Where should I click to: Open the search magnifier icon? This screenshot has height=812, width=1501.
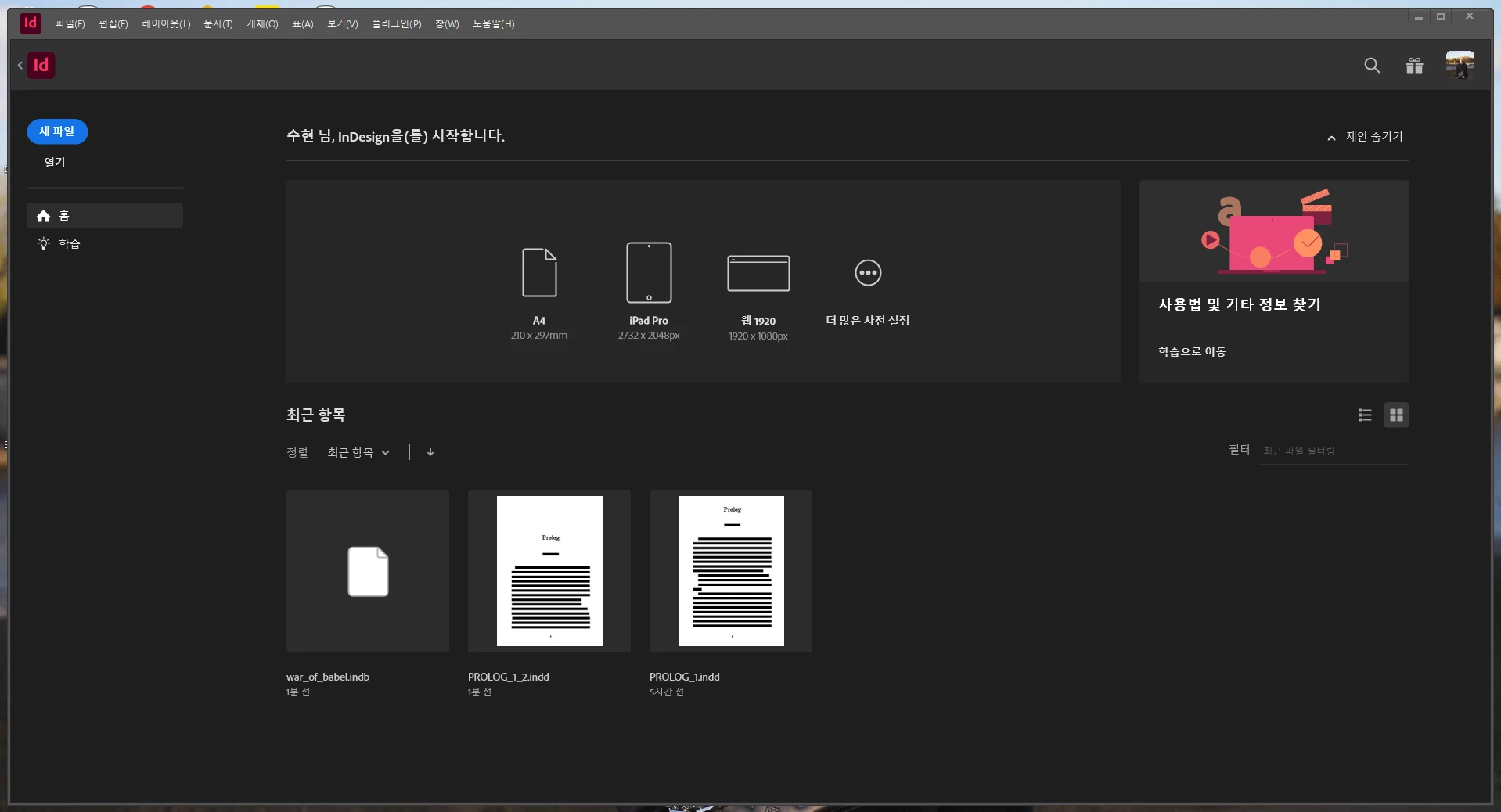[1372, 66]
